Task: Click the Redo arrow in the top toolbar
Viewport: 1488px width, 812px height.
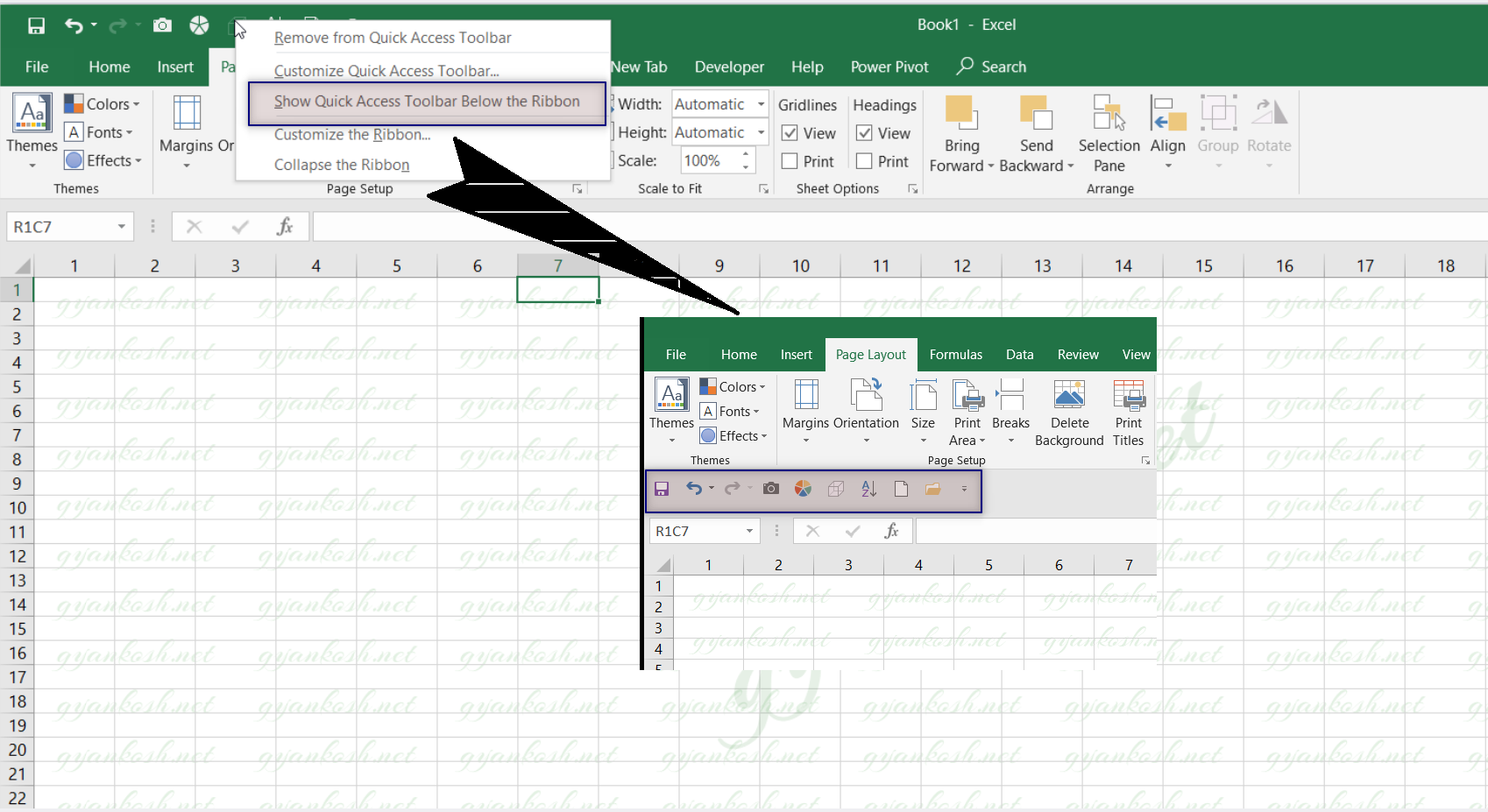Action: [117, 26]
